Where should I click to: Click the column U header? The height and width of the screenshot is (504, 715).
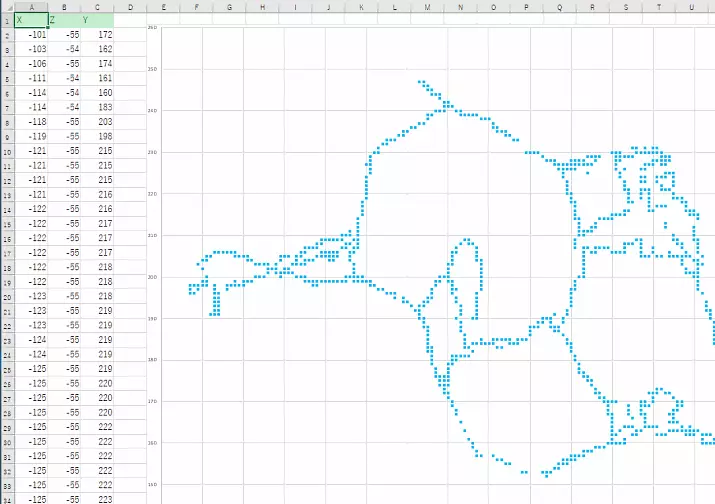pyautogui.click(x=691, y=7)
